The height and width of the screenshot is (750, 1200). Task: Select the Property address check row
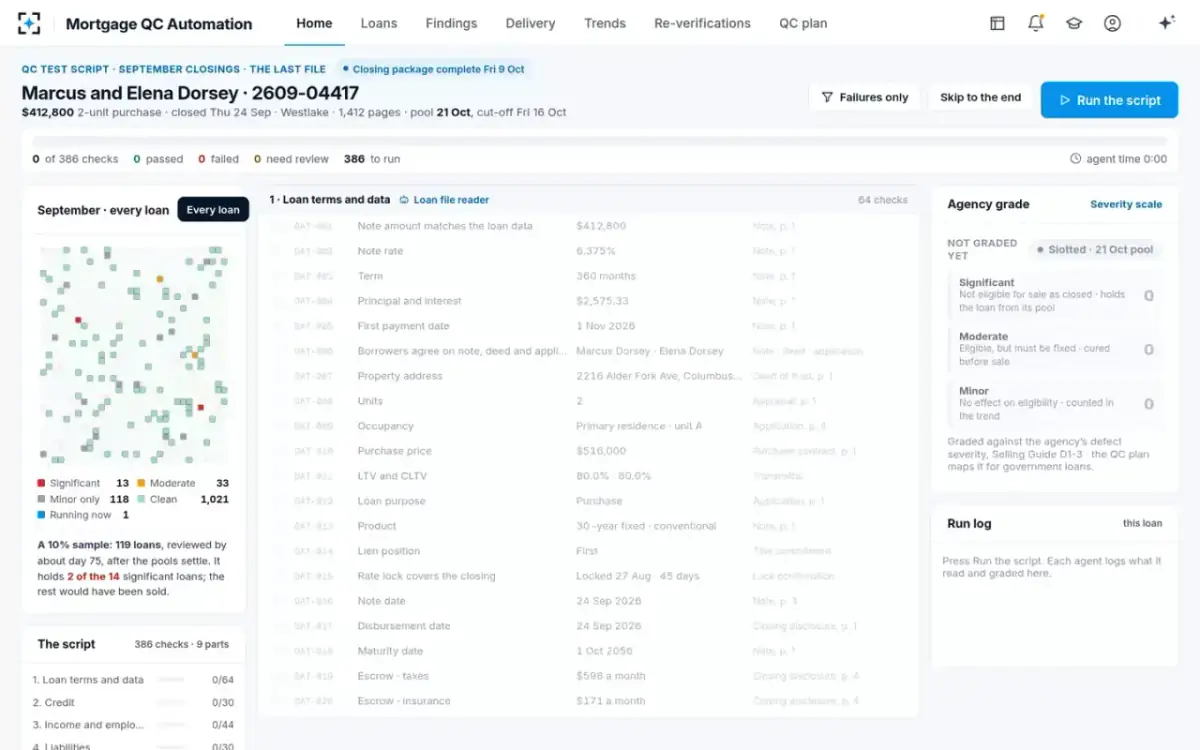588,376
